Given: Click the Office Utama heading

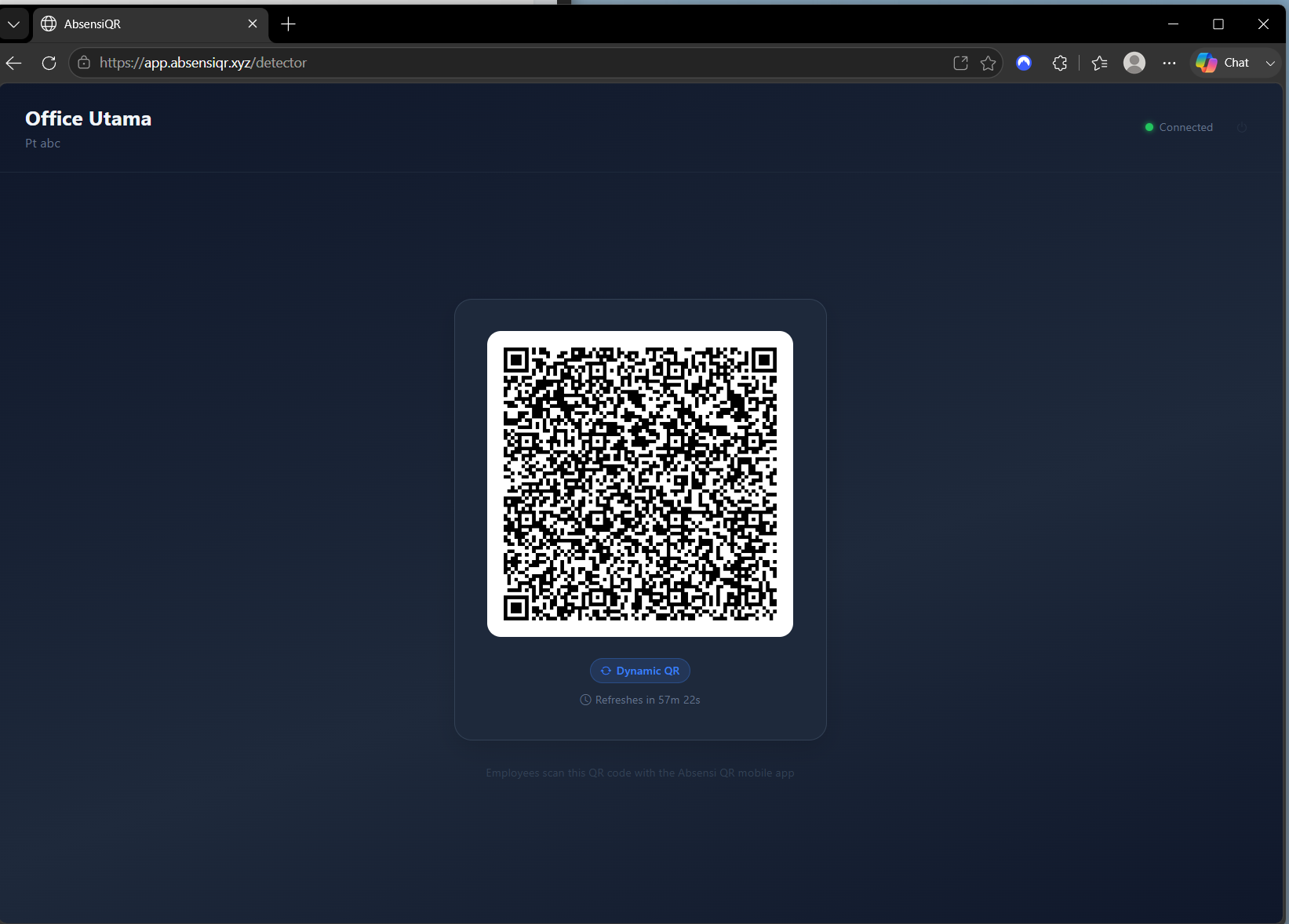Looking at the screenshot, I should pos(89,118).
